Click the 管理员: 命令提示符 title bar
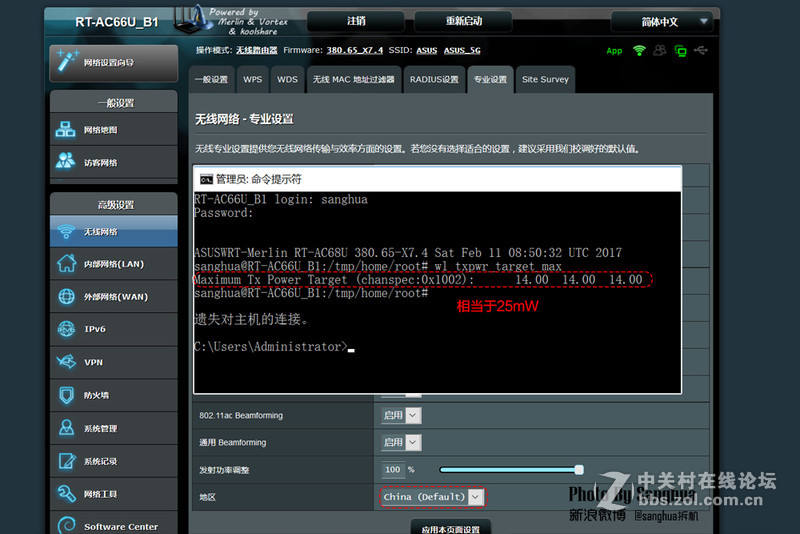Image resolution: width=800 pixels, height=534 pixels. [437, 179]
